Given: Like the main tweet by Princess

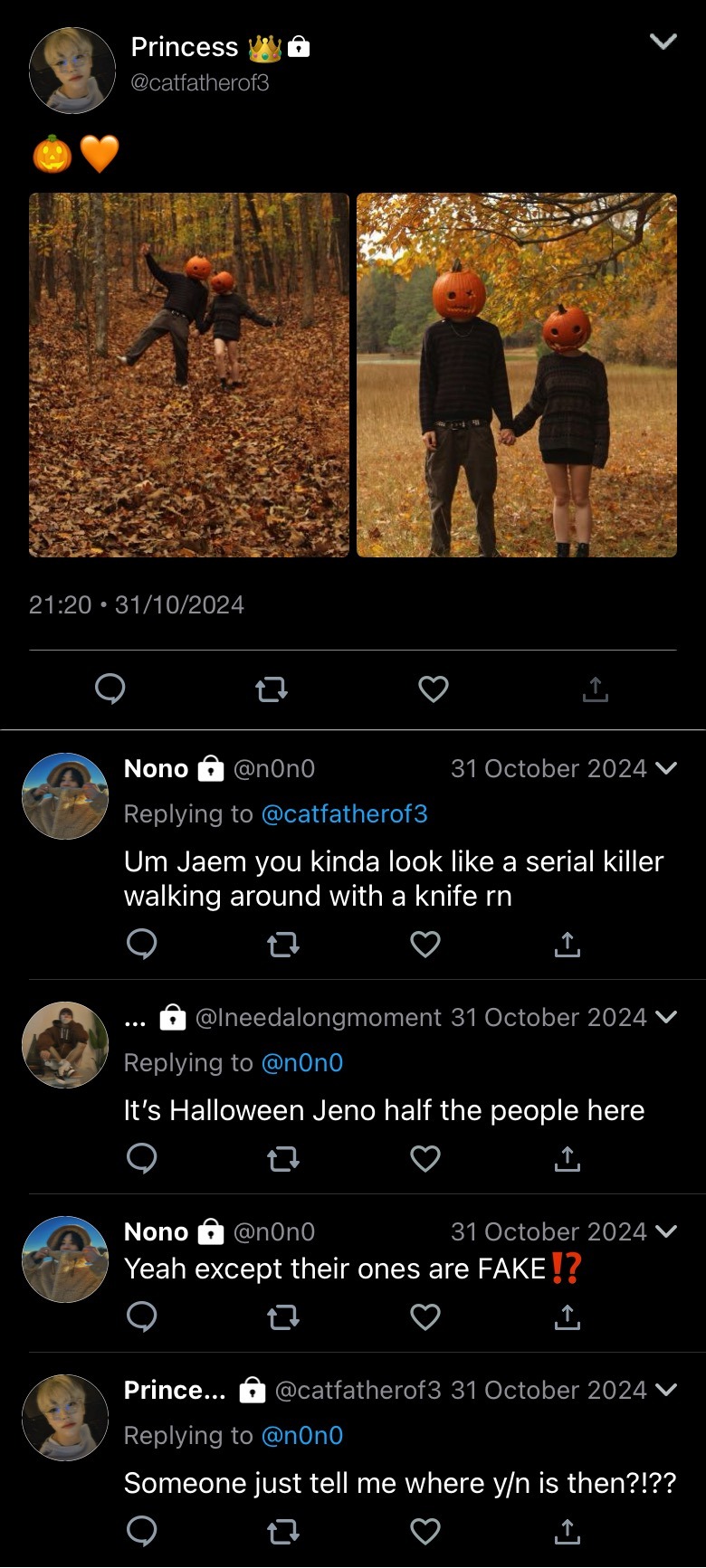Looking at the screenshot, I should (434, 689).
